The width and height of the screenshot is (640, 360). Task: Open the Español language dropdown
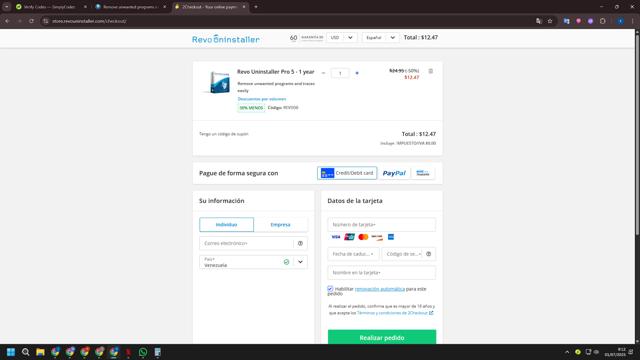tap(380, 38)
